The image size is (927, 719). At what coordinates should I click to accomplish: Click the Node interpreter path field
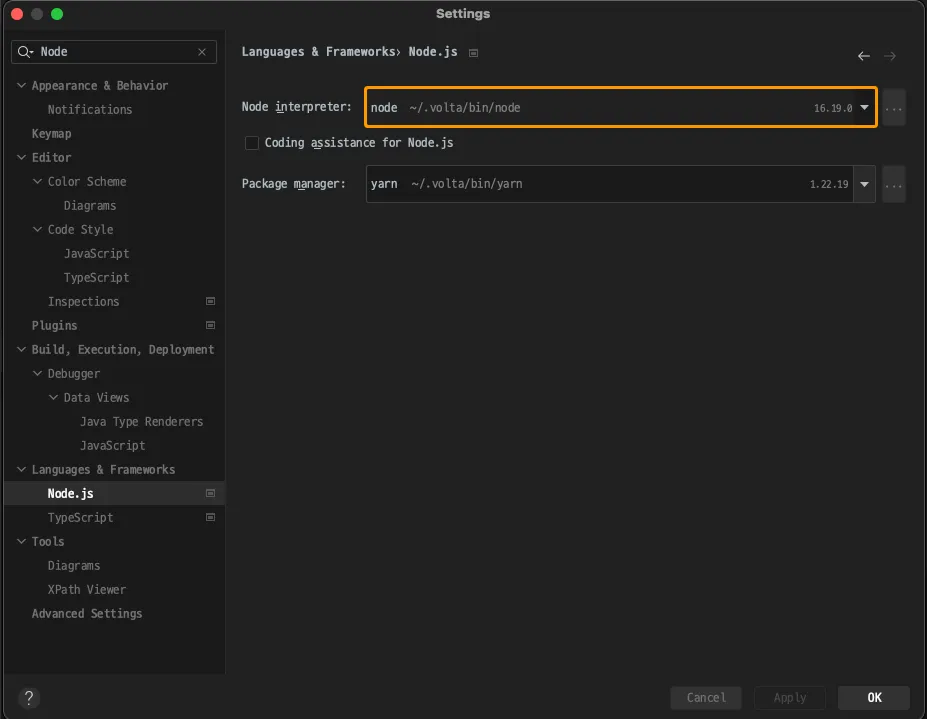621,107
